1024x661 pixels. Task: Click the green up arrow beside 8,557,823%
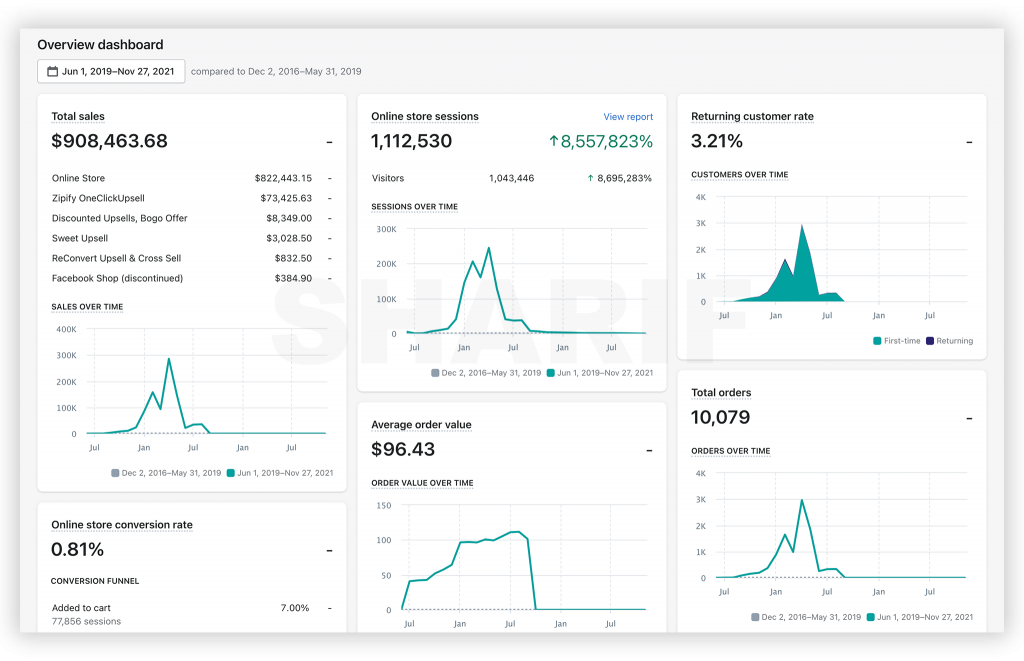(x=553, y=140)
